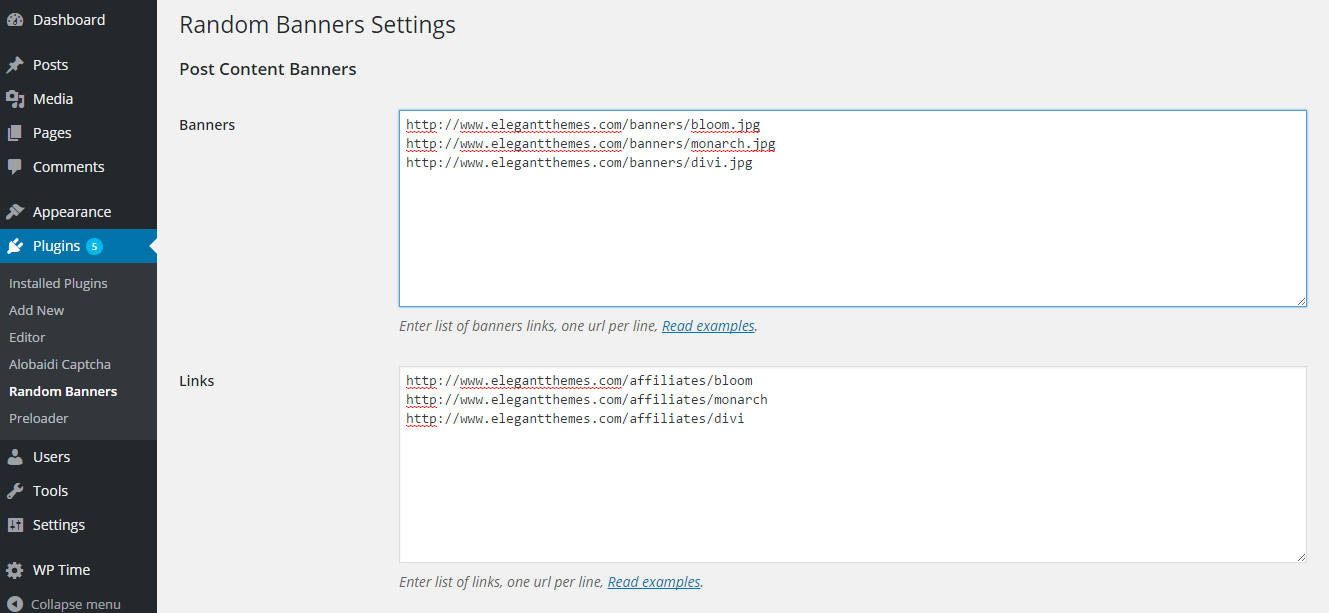Click the Post Content Banners subheading
Viewport: 1329px width, 613px height.
[x=268, y=69]
